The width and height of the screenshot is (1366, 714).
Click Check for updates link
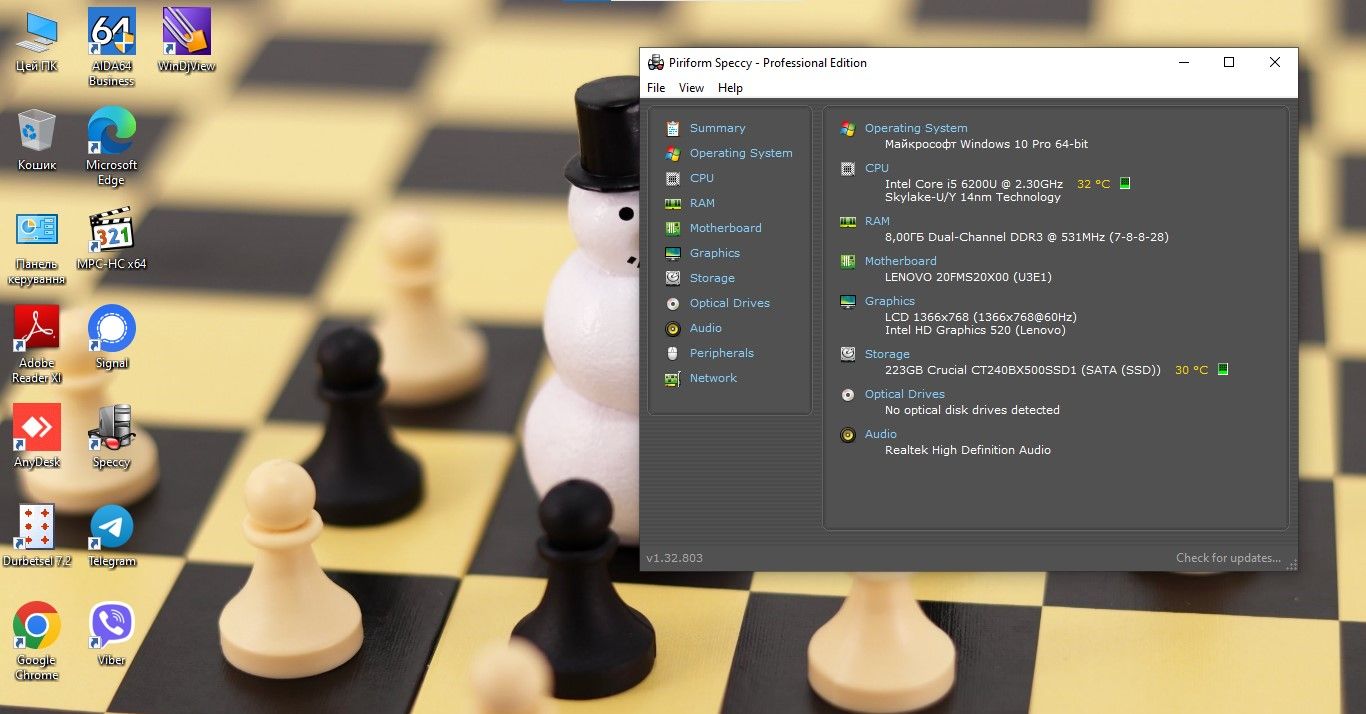pos(1228,558)
